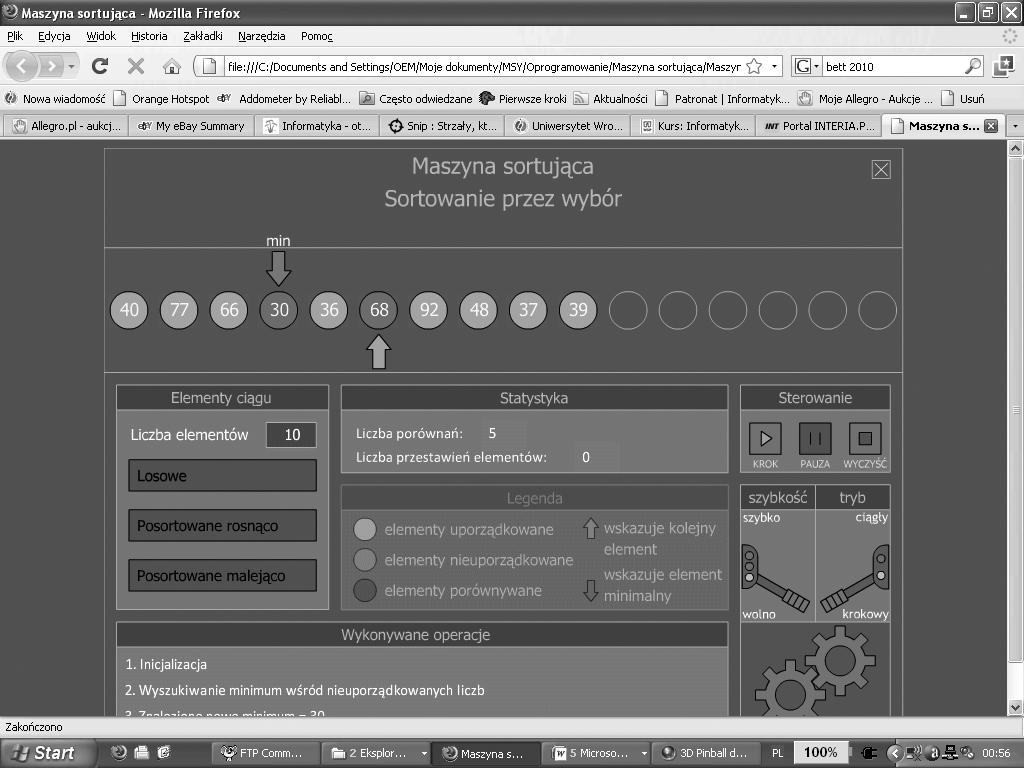This screenshot has height=768, width=1024.
Task: Switch to Allegro.pl - aukcj... tab
Action: pyautogui.click(x=66, y=126)
